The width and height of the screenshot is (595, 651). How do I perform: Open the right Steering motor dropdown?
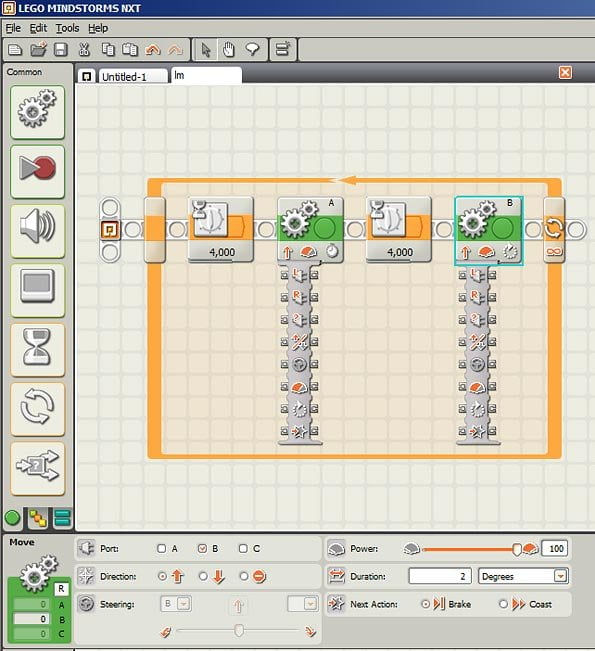tap(303, 604)
